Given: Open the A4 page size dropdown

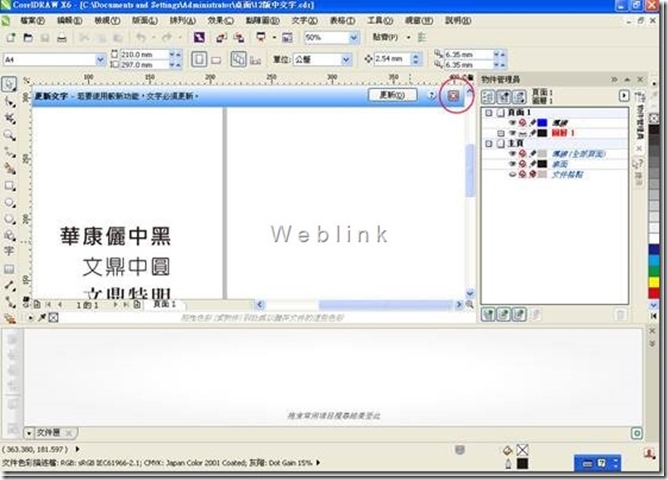Looking at the screenshot, I should (x=101, y=60).
